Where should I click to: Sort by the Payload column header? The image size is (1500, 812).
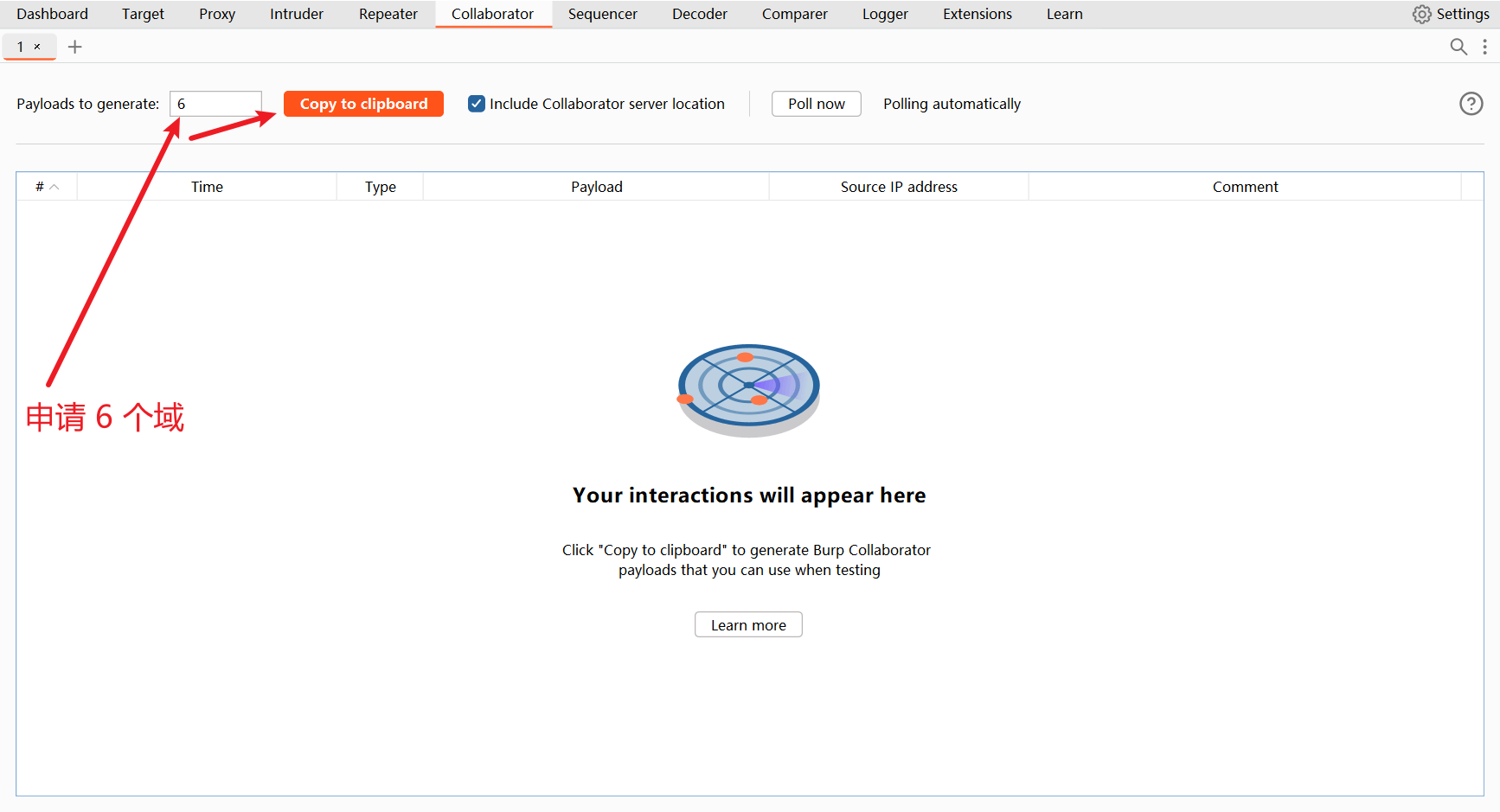pos(596,187)
